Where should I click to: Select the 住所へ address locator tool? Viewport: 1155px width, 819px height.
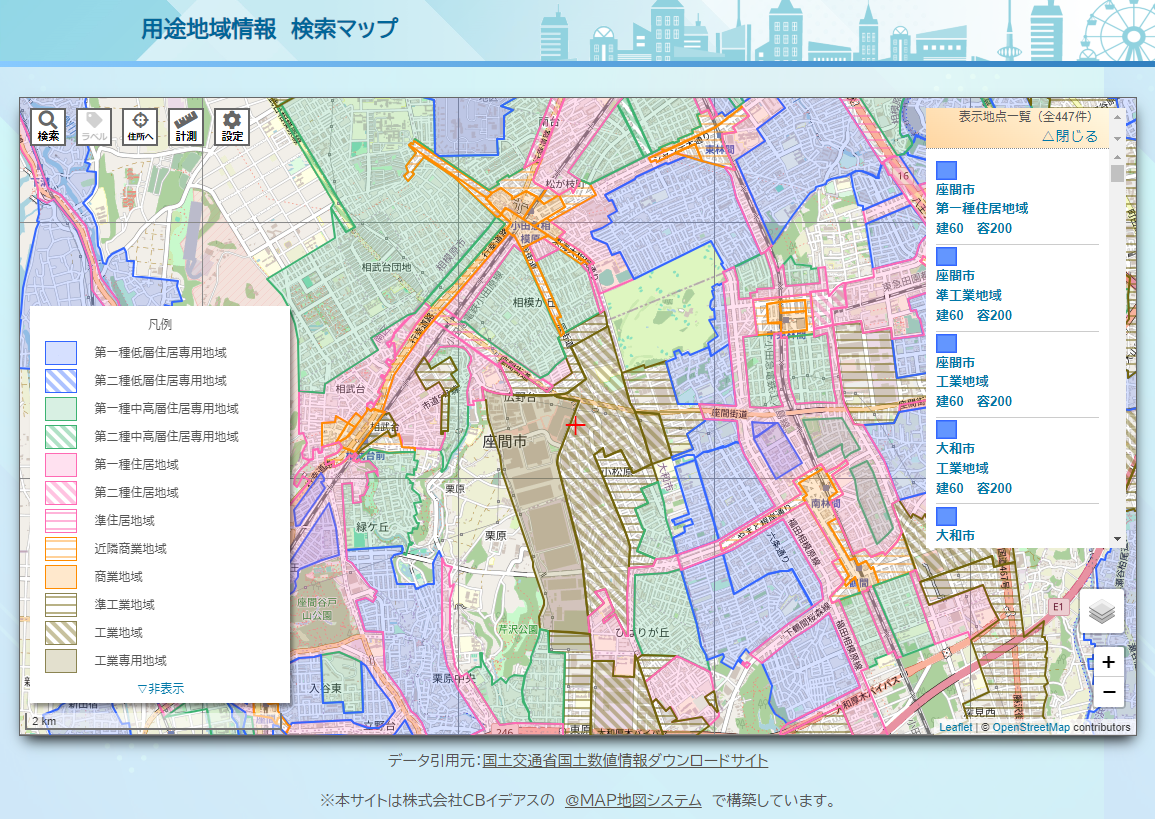140,127
